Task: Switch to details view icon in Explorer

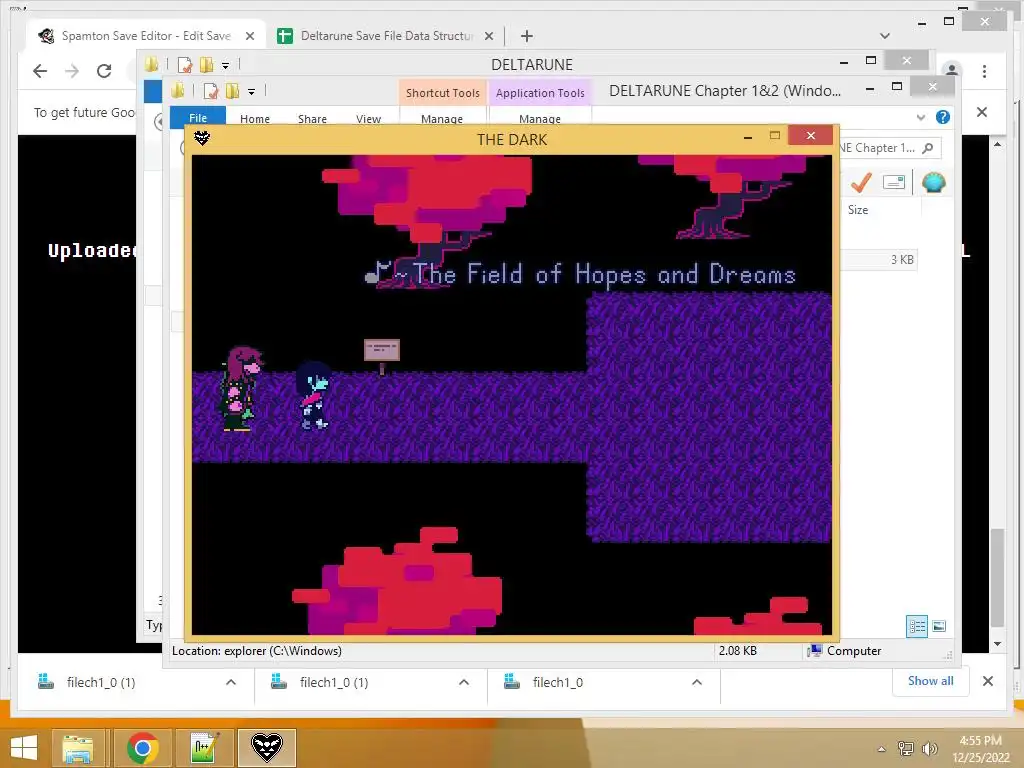Action: point(917,626)
